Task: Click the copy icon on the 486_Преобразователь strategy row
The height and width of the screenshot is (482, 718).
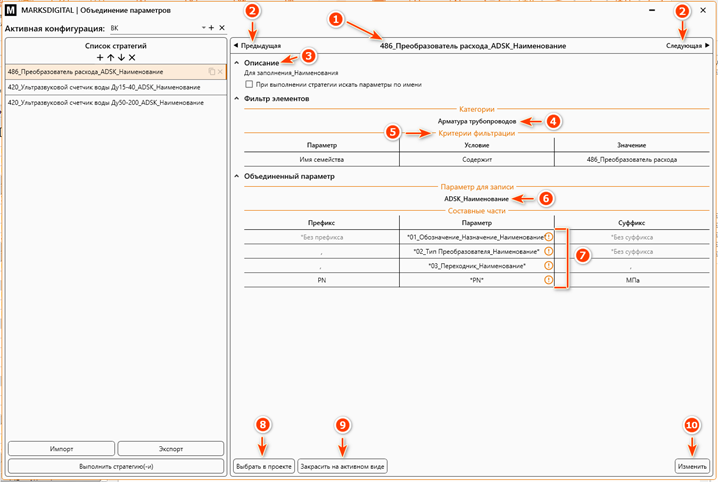Action: 211,73
